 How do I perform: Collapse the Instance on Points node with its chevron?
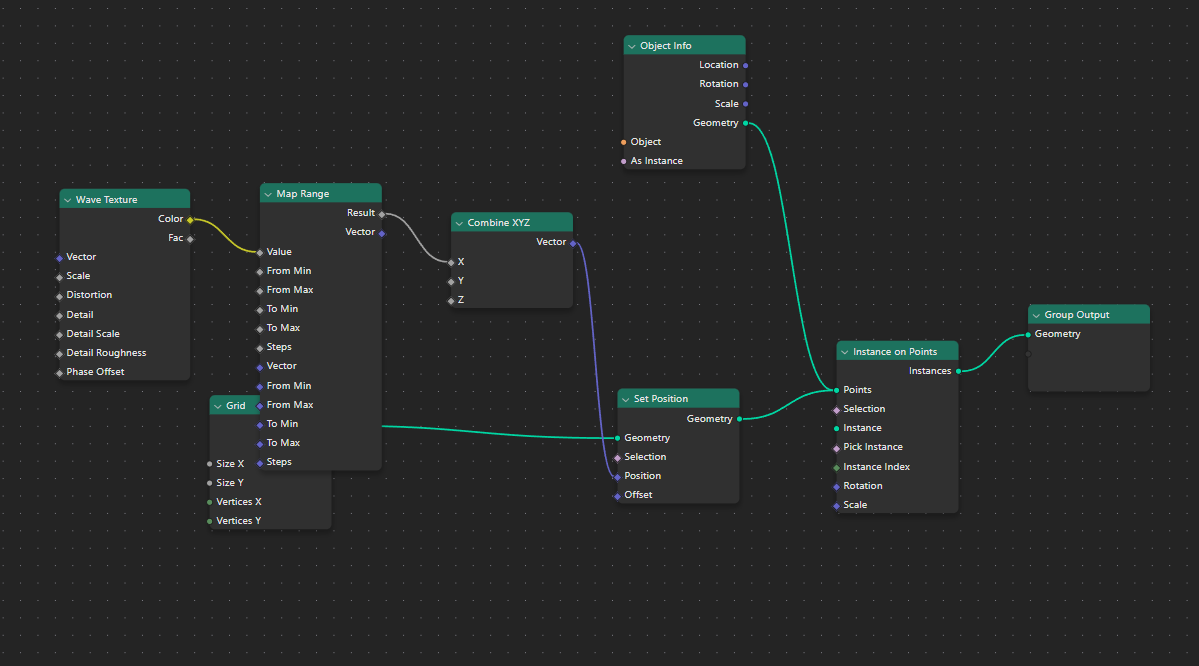pyautogui.click(x=845, y=350)
